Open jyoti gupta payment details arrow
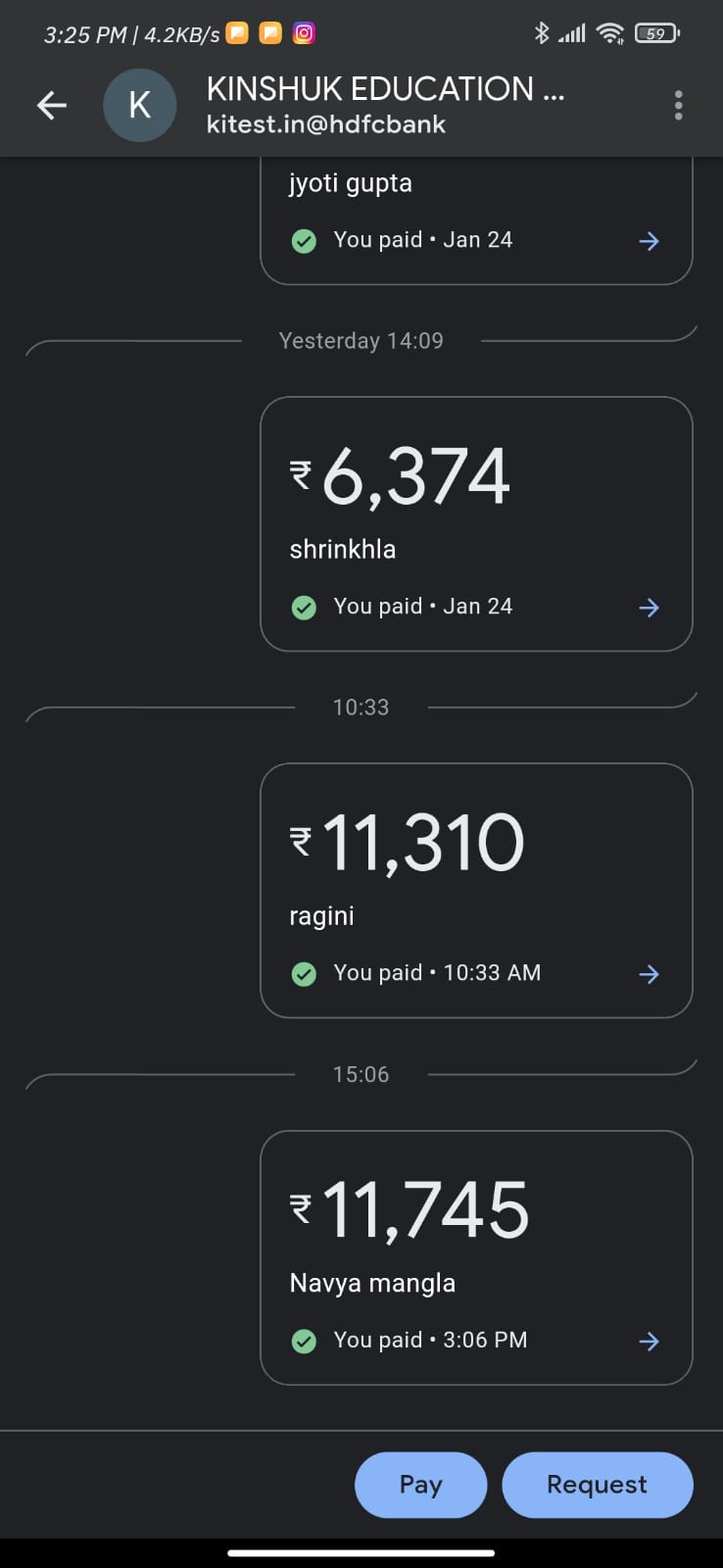Image resolution: width=723 pixels, height=1568 pixels. 649,241
